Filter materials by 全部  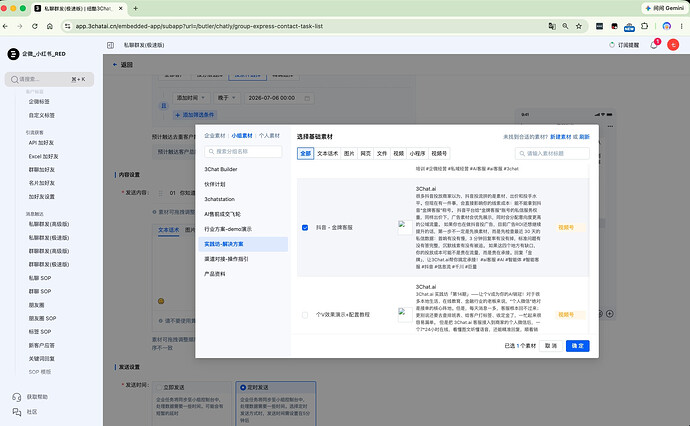(x=305, y=154)
